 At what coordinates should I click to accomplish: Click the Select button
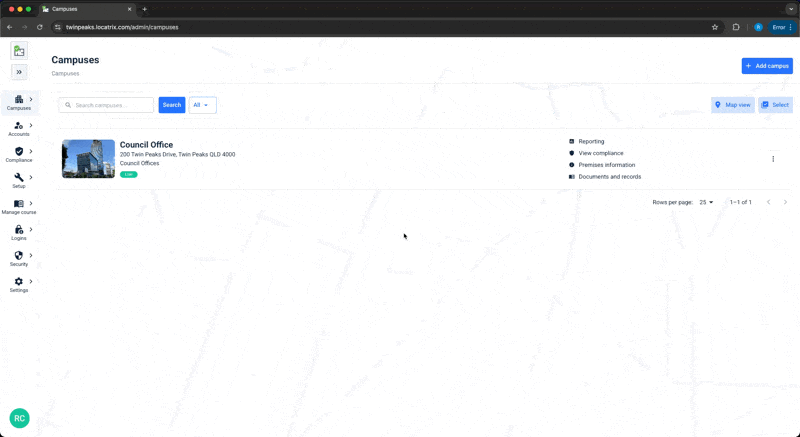775,105
